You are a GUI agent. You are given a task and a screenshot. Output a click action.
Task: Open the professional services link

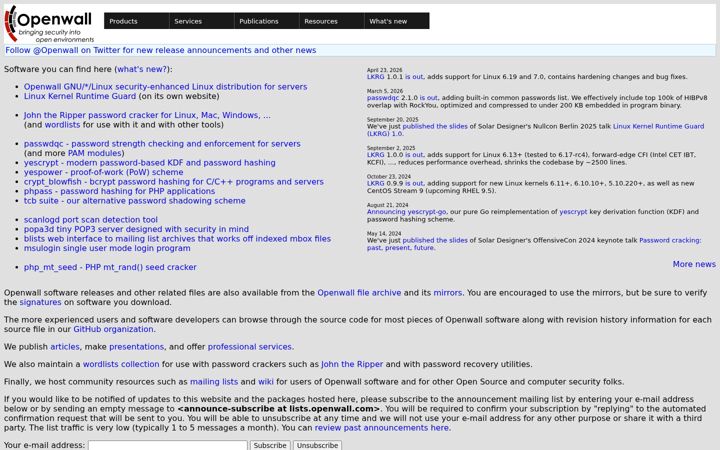coord(250,347)
